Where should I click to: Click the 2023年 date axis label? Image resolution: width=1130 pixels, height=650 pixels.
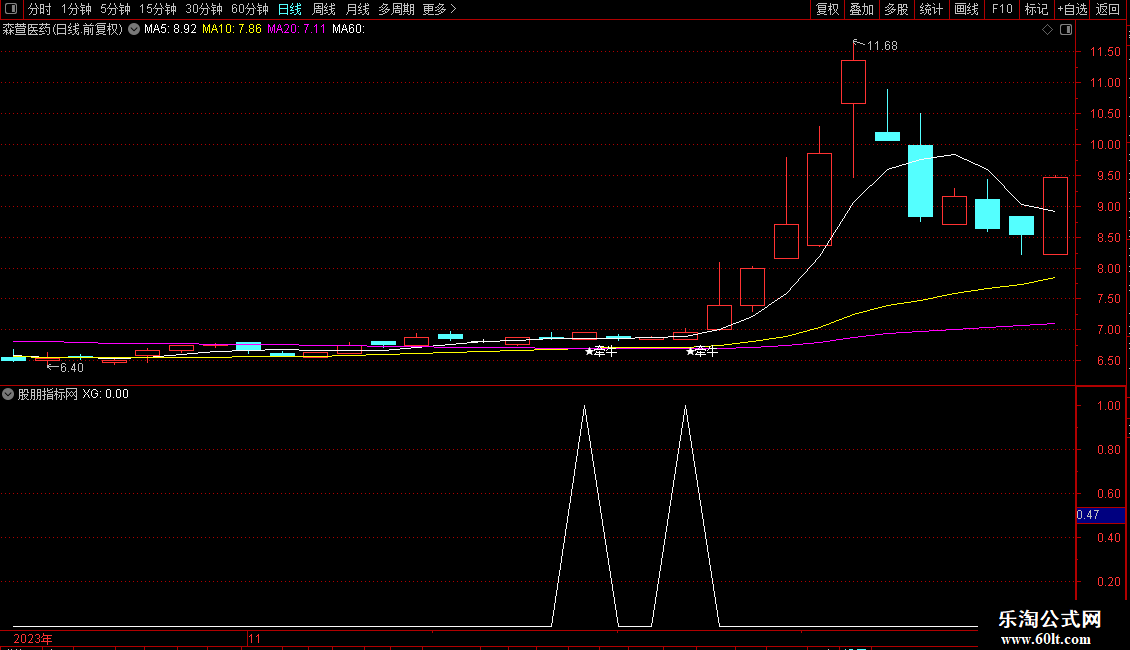click(x=33, y=638)
